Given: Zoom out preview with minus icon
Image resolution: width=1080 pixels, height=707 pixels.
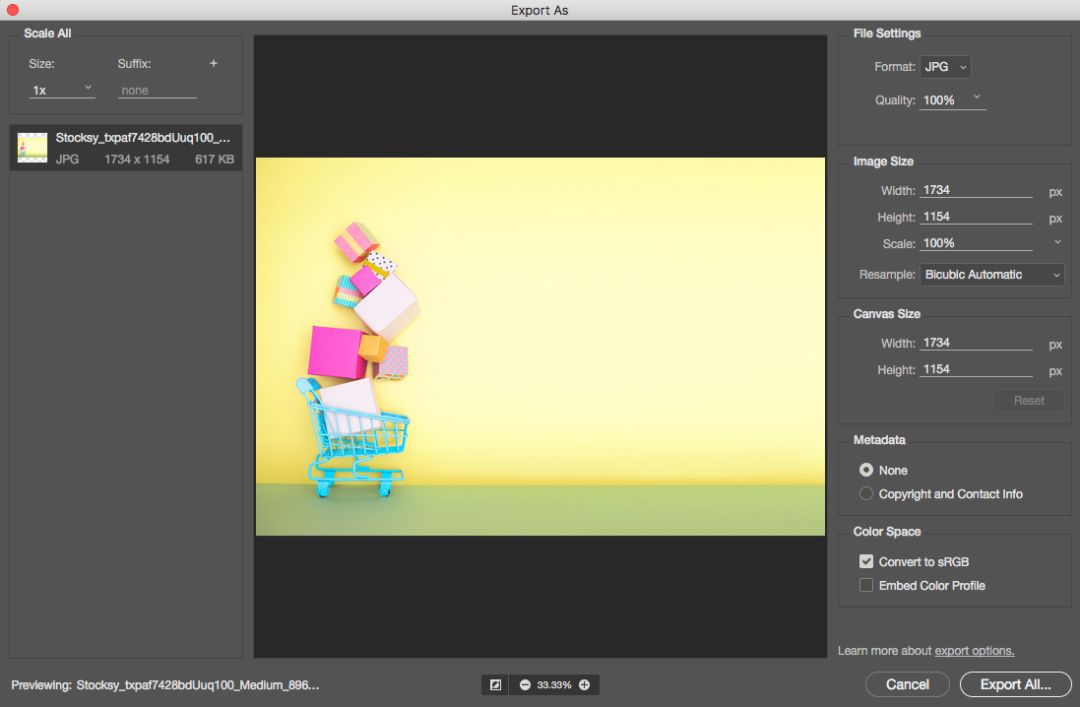Looking at the screenshot, I should pos(525,684).
